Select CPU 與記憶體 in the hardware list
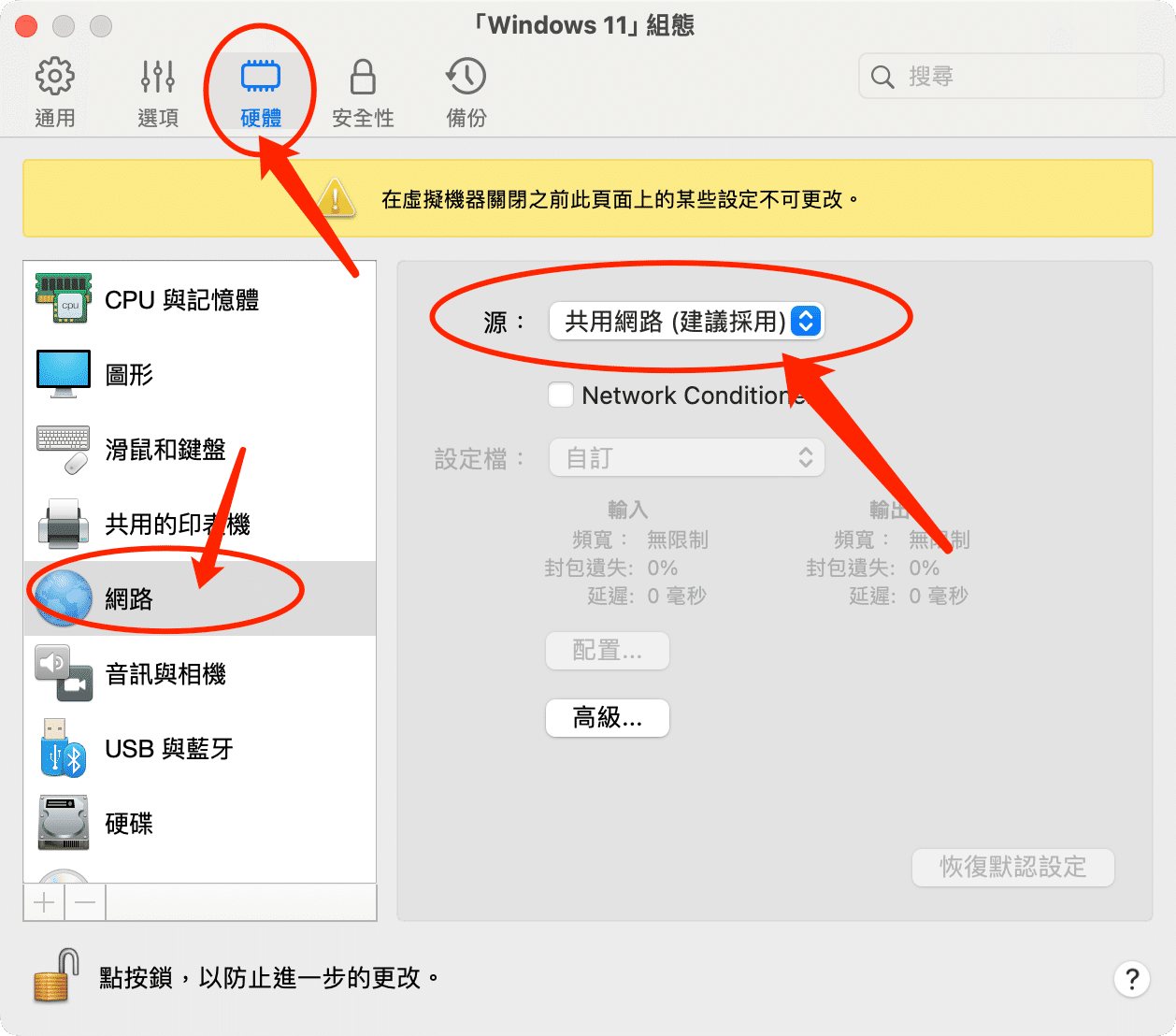This screenshot has width=1176, height=1036. click(200, 299)
